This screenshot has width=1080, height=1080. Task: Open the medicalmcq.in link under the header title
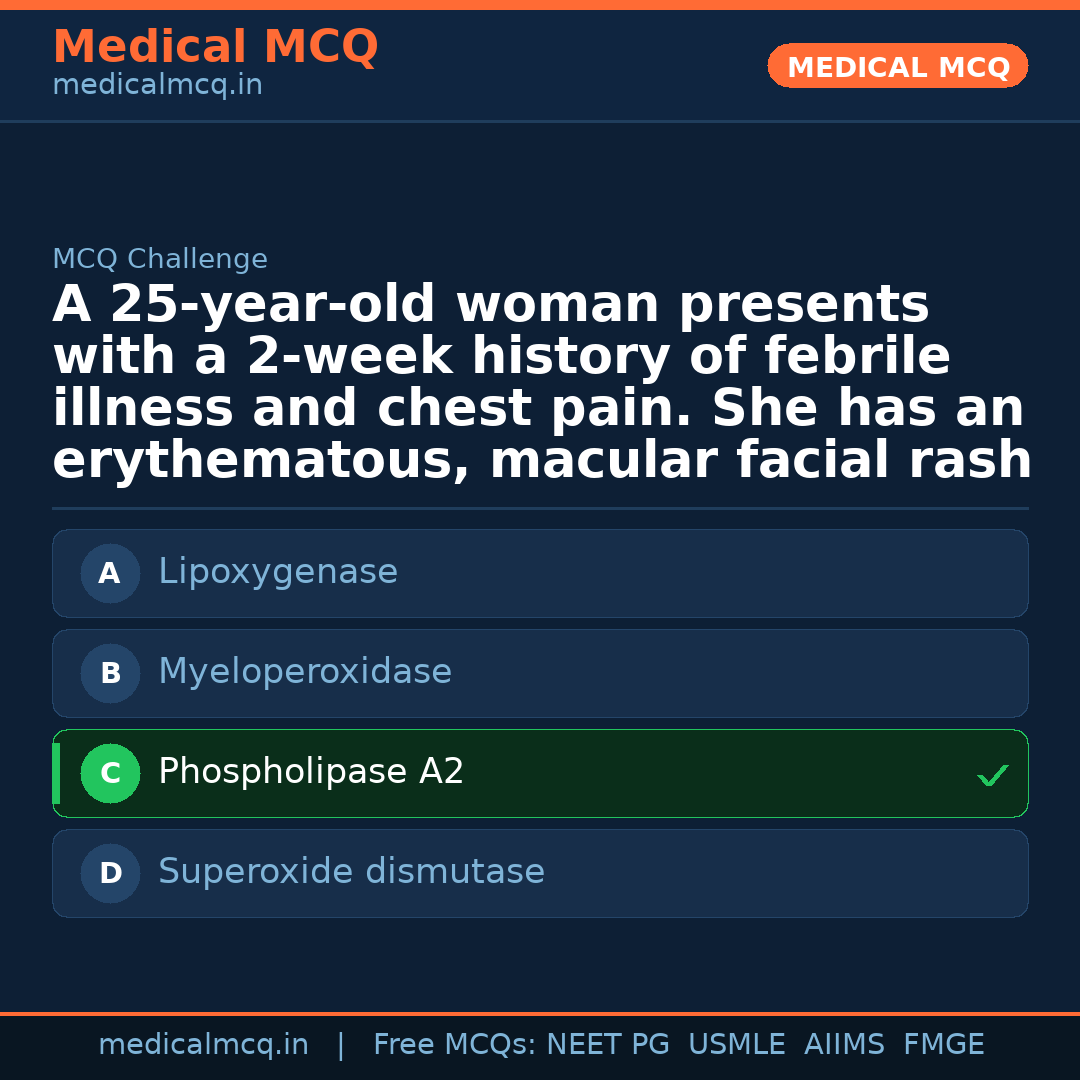tap(157, 86)
